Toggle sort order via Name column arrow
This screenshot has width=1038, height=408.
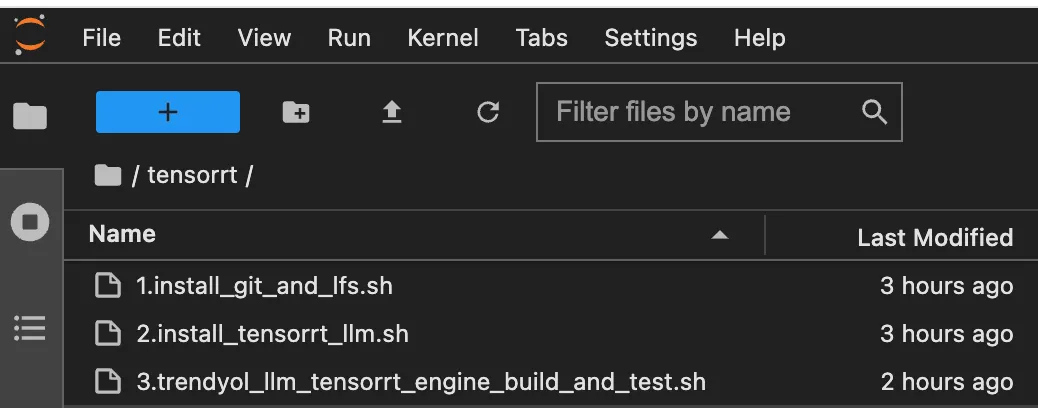tap(720, 234)
